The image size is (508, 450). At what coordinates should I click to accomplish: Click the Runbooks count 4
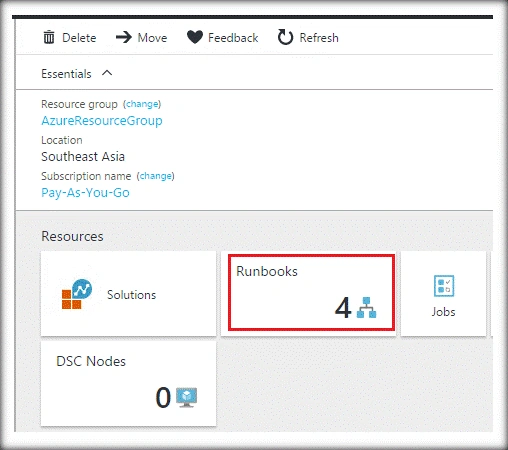pyautogui.click(x=343, y=307)
